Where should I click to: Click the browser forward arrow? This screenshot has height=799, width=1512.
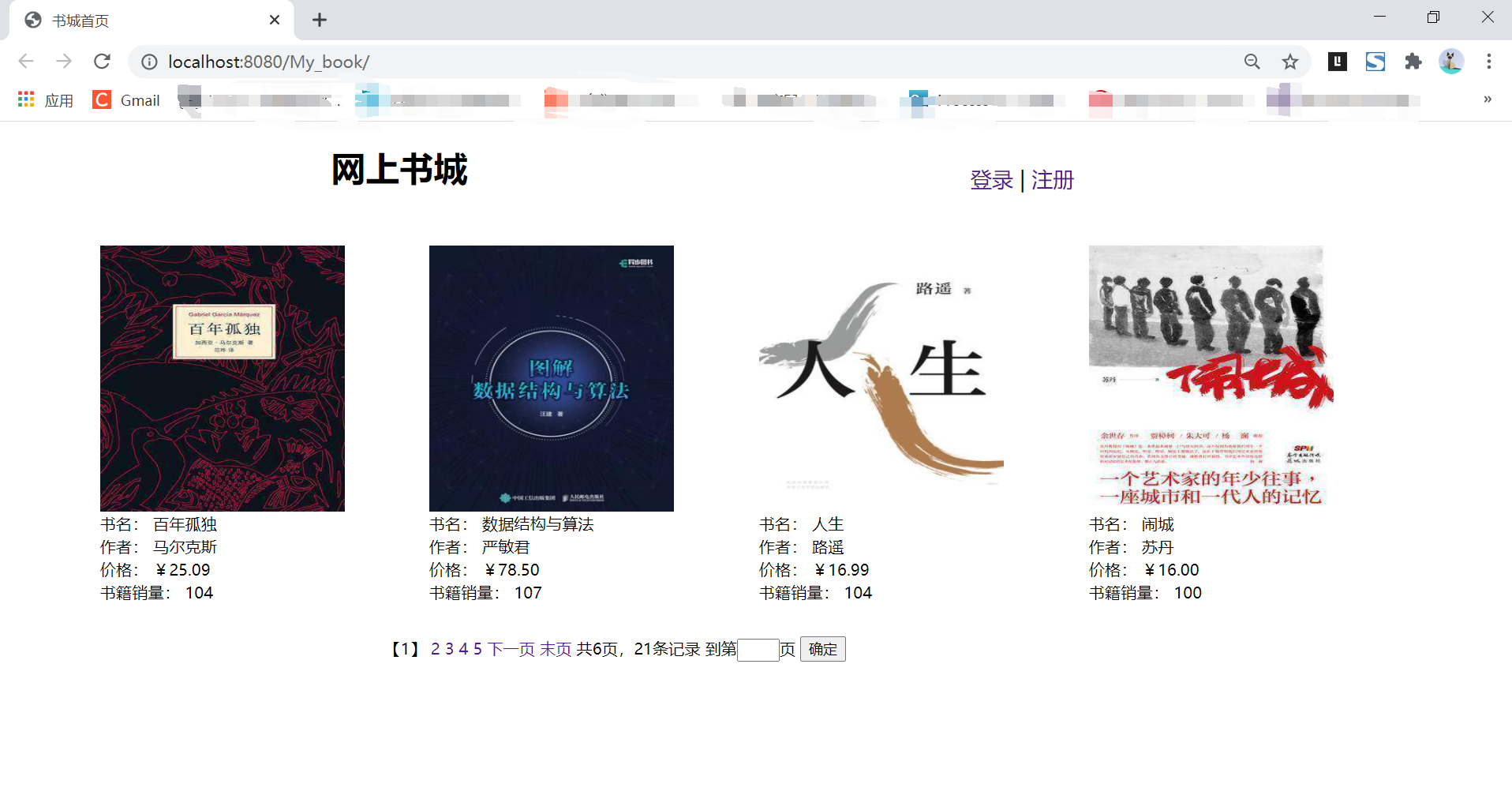point(64,62)
